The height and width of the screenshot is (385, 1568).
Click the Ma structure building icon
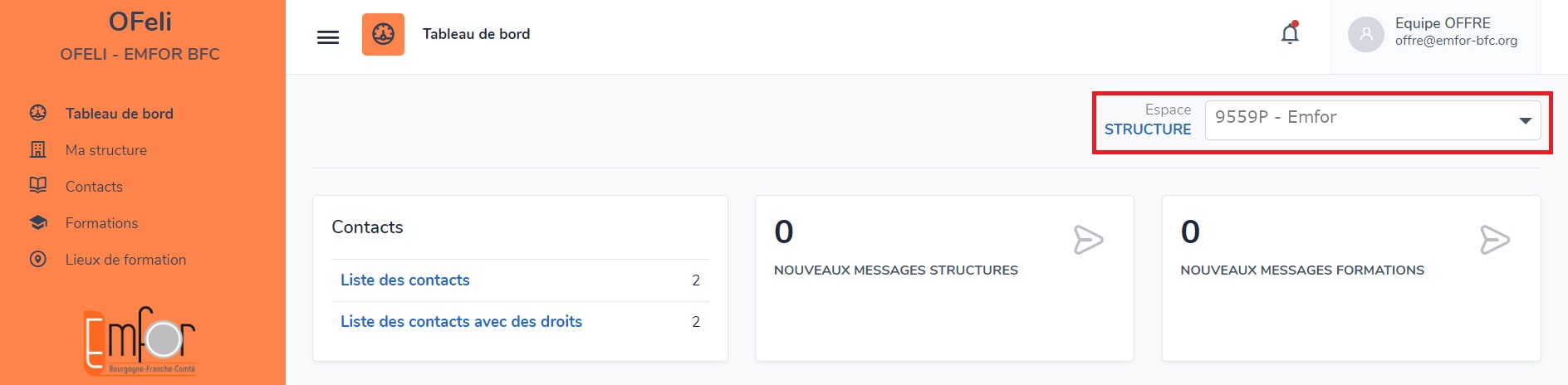tap(38, 149)
